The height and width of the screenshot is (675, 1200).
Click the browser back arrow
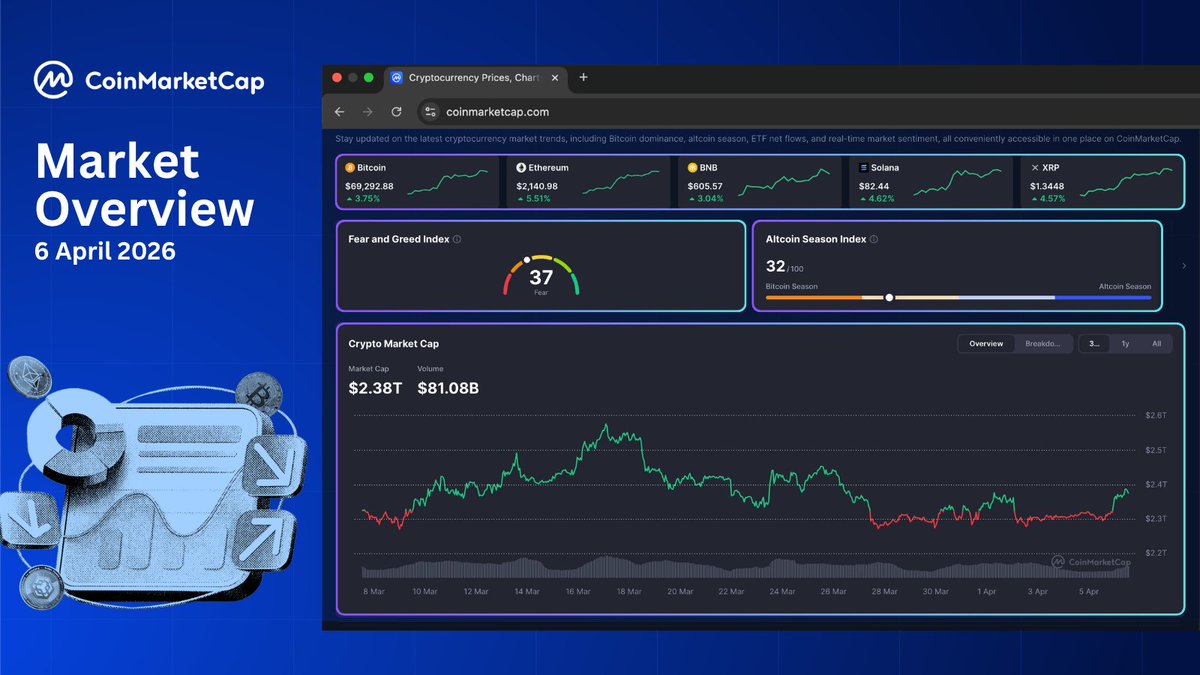[340, 112]
